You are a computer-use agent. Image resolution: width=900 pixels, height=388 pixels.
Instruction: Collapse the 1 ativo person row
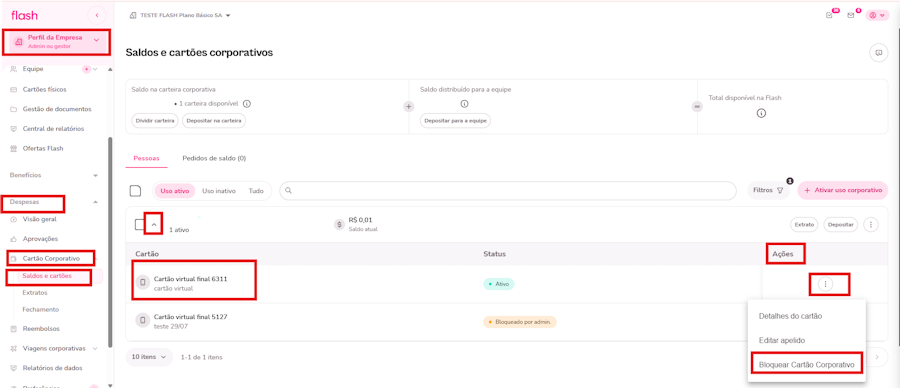pos(154,224)
